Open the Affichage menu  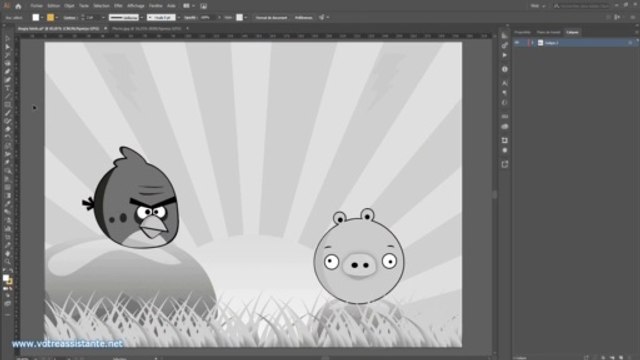(x=136, y=6)
